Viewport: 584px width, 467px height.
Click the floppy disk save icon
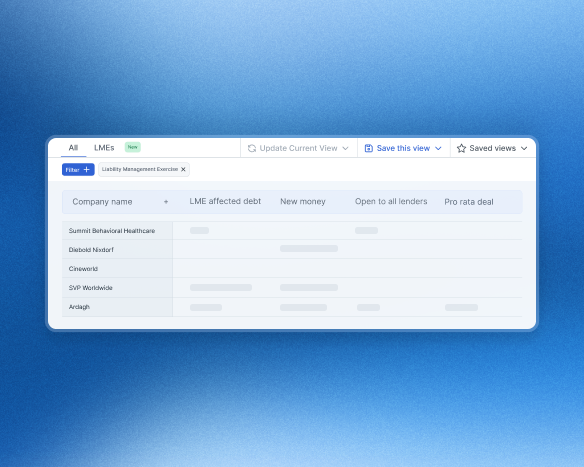[368, 148]
